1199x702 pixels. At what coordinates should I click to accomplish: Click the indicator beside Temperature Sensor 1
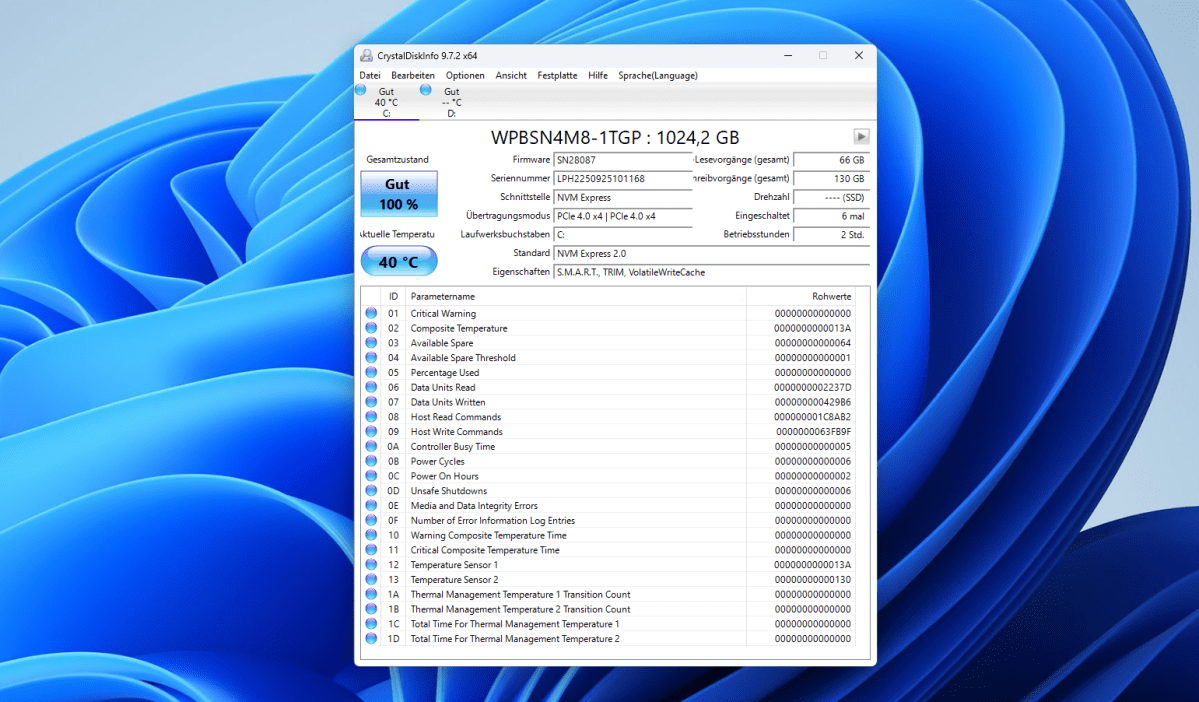[x=371, y=564]
